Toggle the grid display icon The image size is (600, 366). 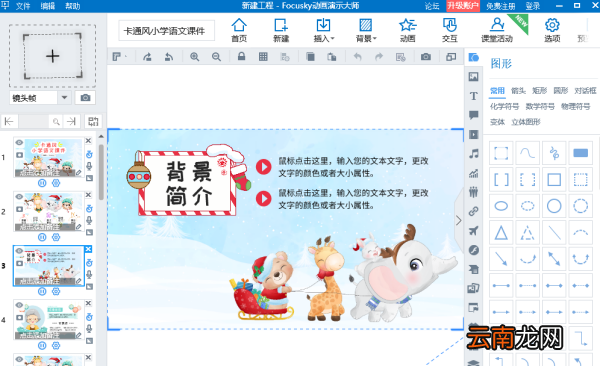(263, 57)
